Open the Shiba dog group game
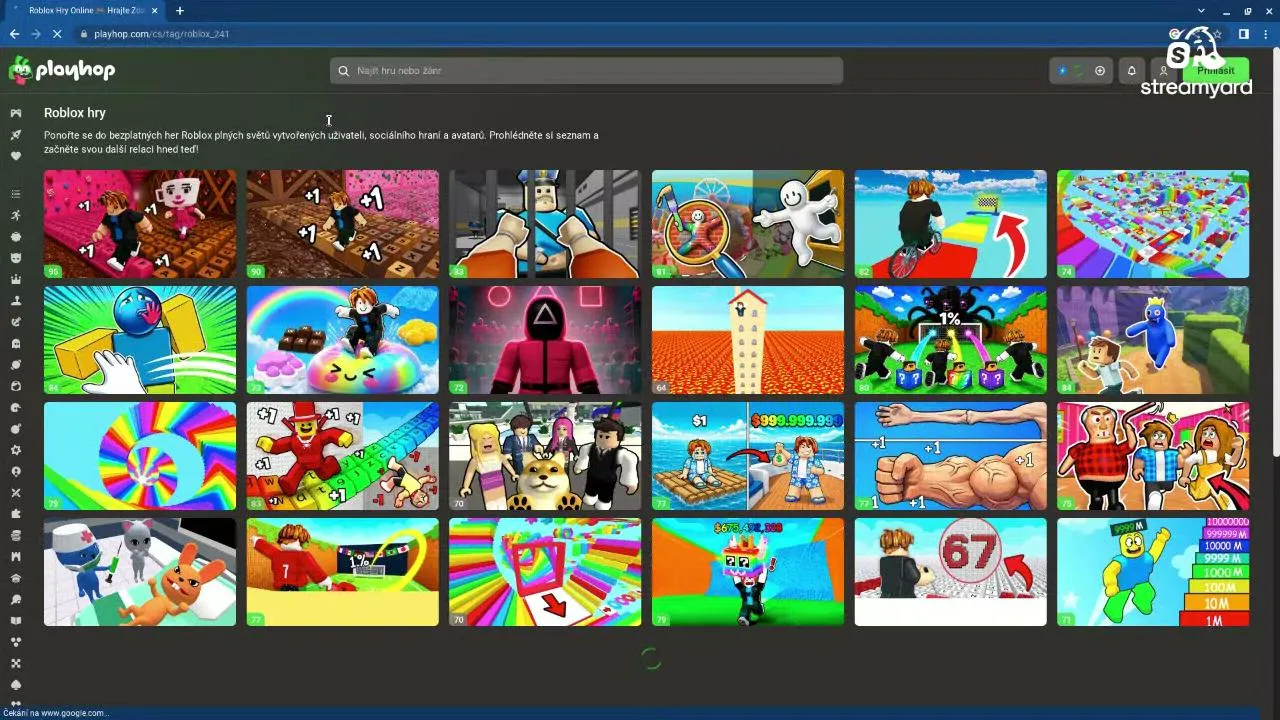Viewport: 1280px width, 720px height. 545,456
